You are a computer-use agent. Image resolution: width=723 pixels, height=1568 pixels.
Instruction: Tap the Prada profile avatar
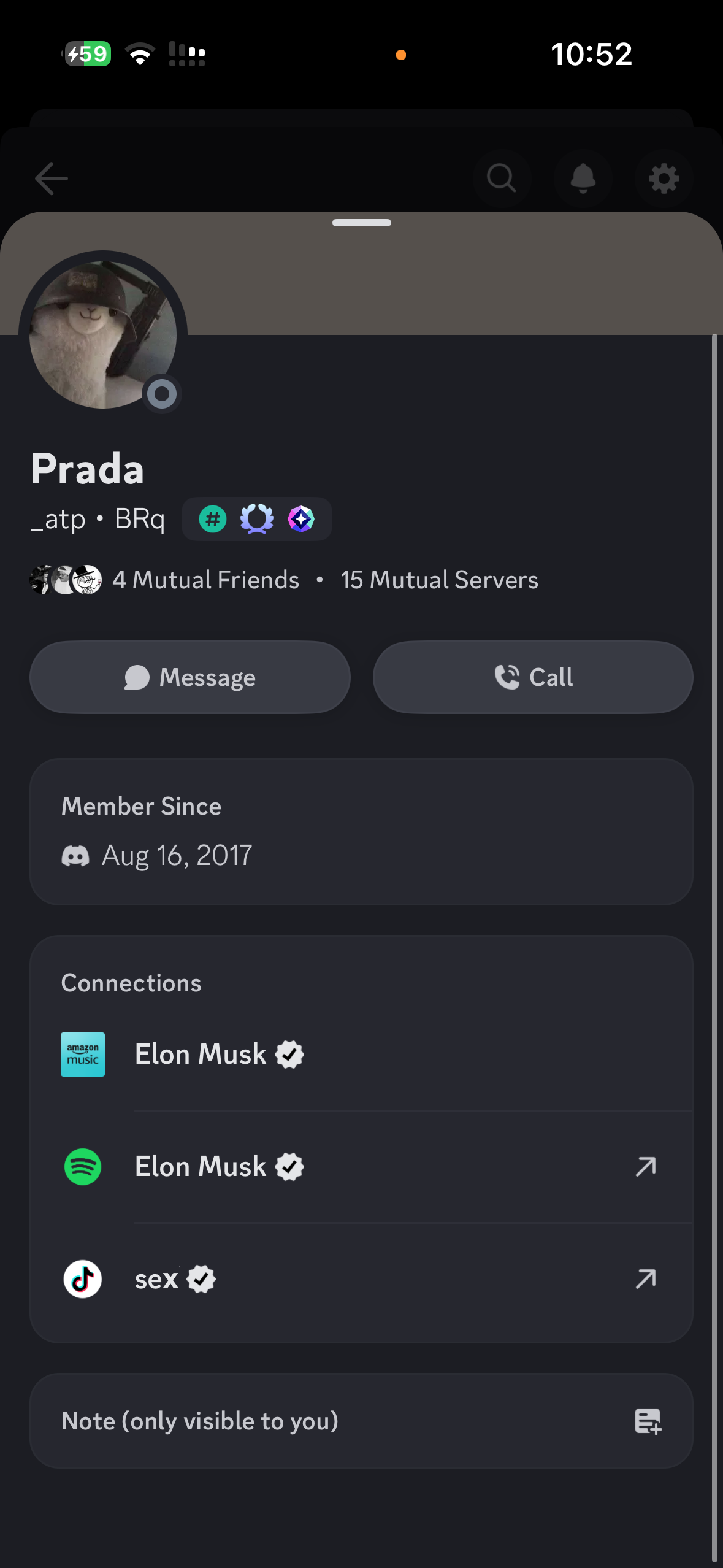[x=103, y=334]
